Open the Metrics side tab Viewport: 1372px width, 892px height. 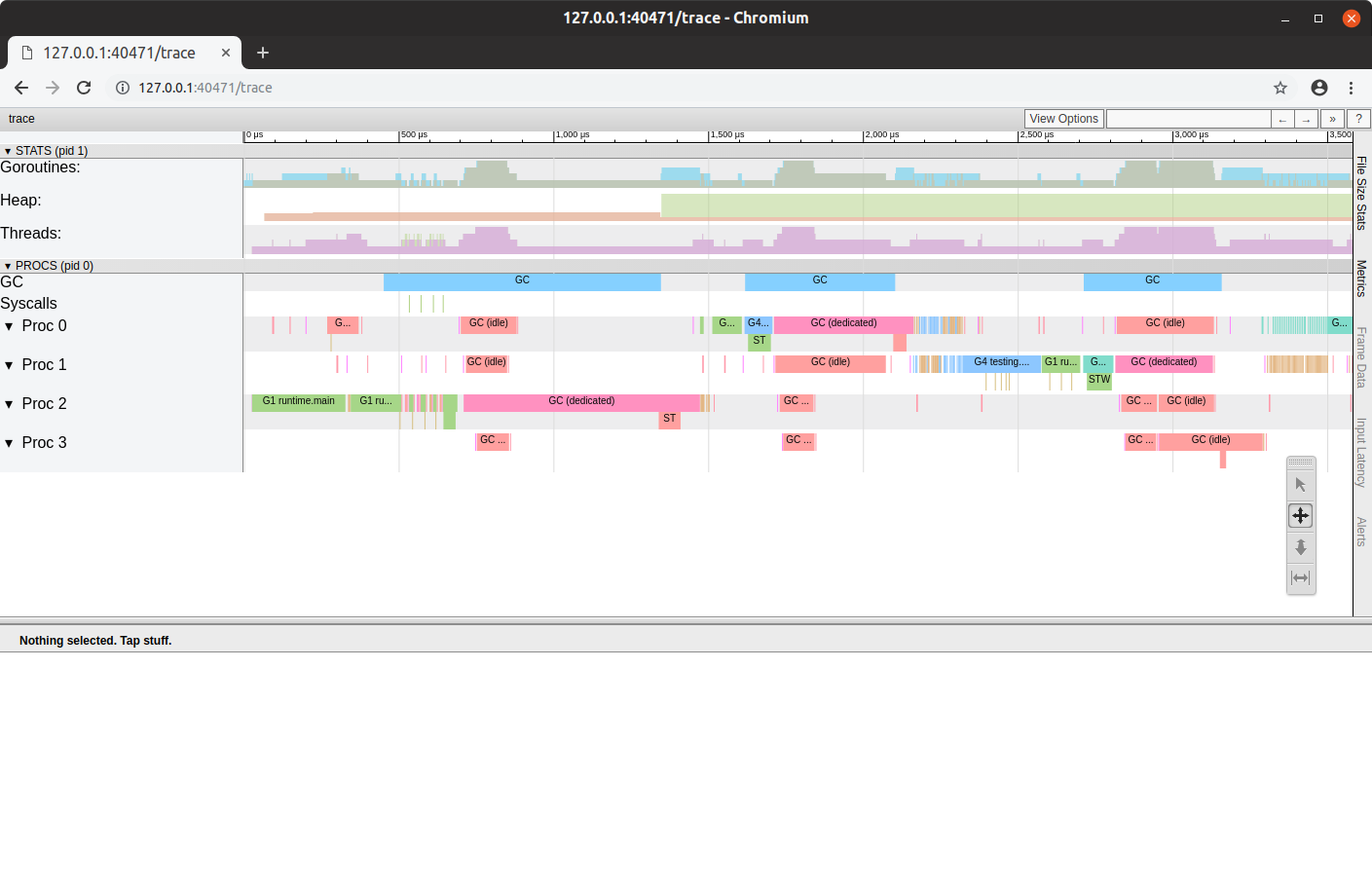pyautogui.click(x=1361, y=279)
